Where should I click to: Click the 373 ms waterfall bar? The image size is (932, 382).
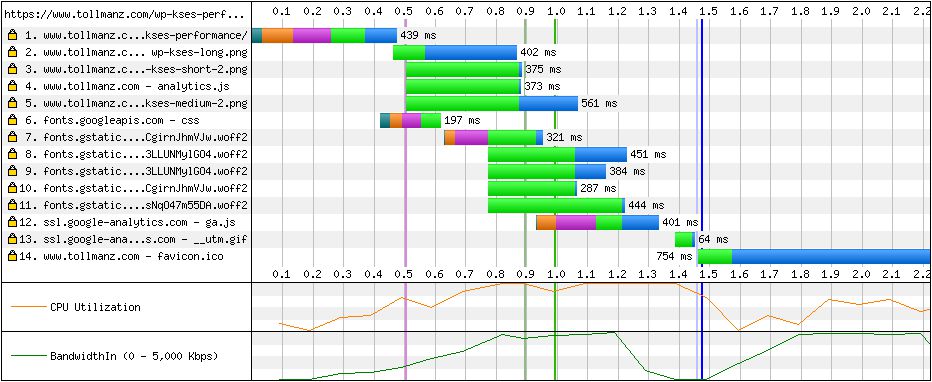463,86
